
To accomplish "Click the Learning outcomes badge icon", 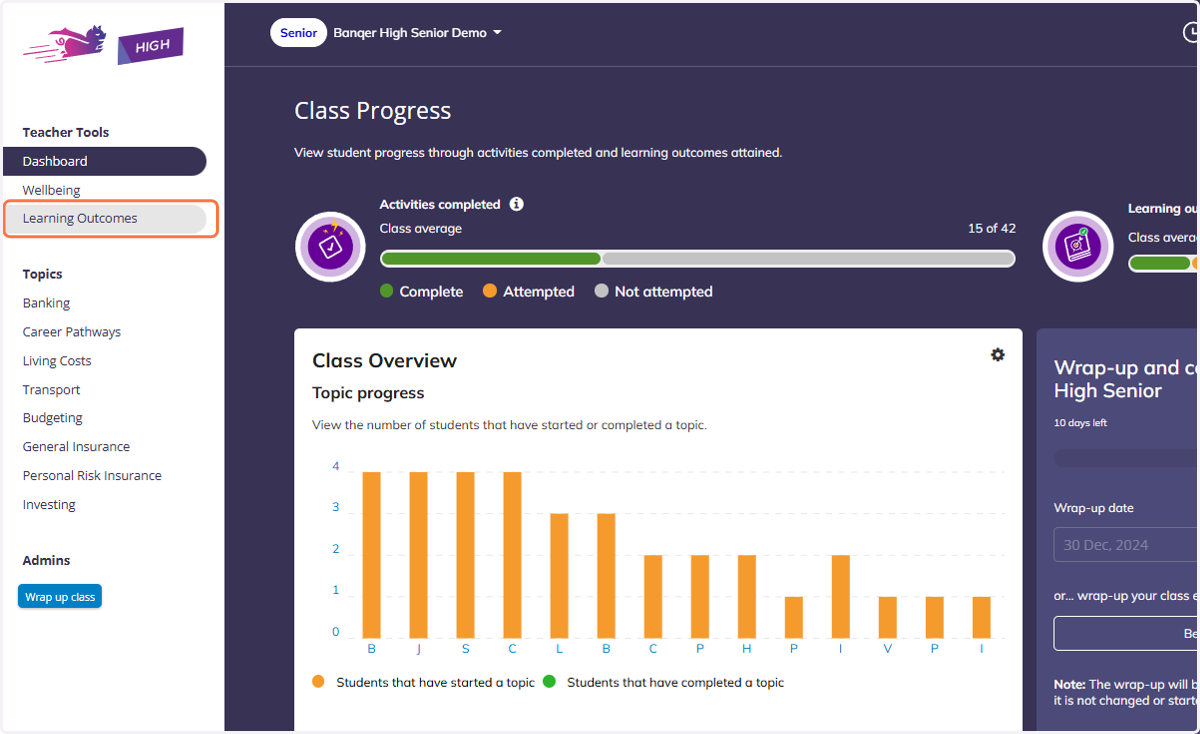I will 1077,246.
